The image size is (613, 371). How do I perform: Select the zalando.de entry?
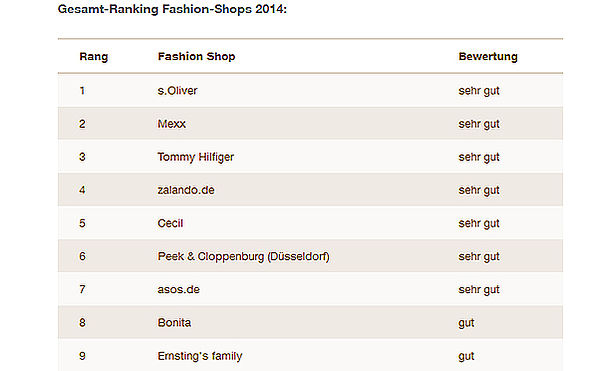[186, 190]
